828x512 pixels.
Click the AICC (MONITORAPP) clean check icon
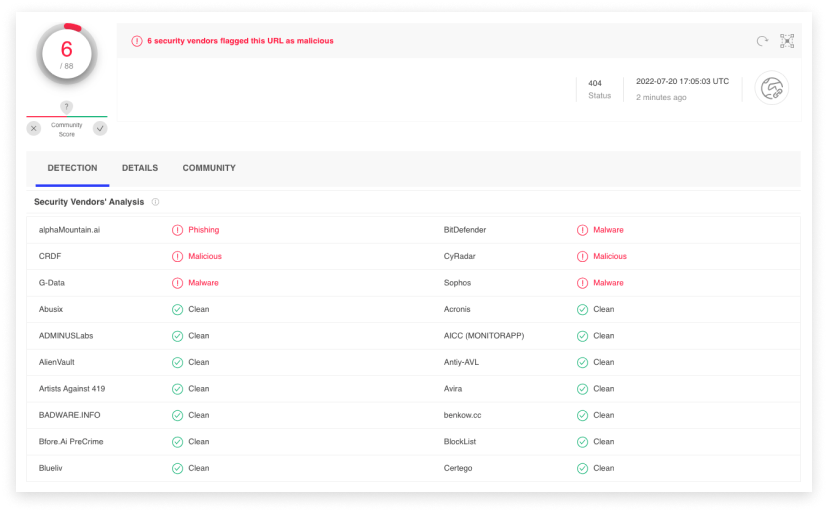(x=582, y=336)
